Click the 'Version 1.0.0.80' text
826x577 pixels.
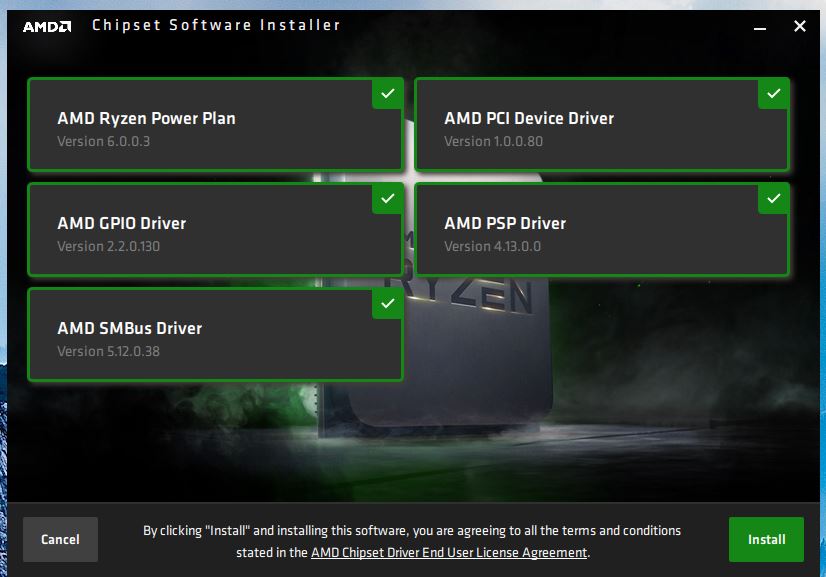point(494,141)
